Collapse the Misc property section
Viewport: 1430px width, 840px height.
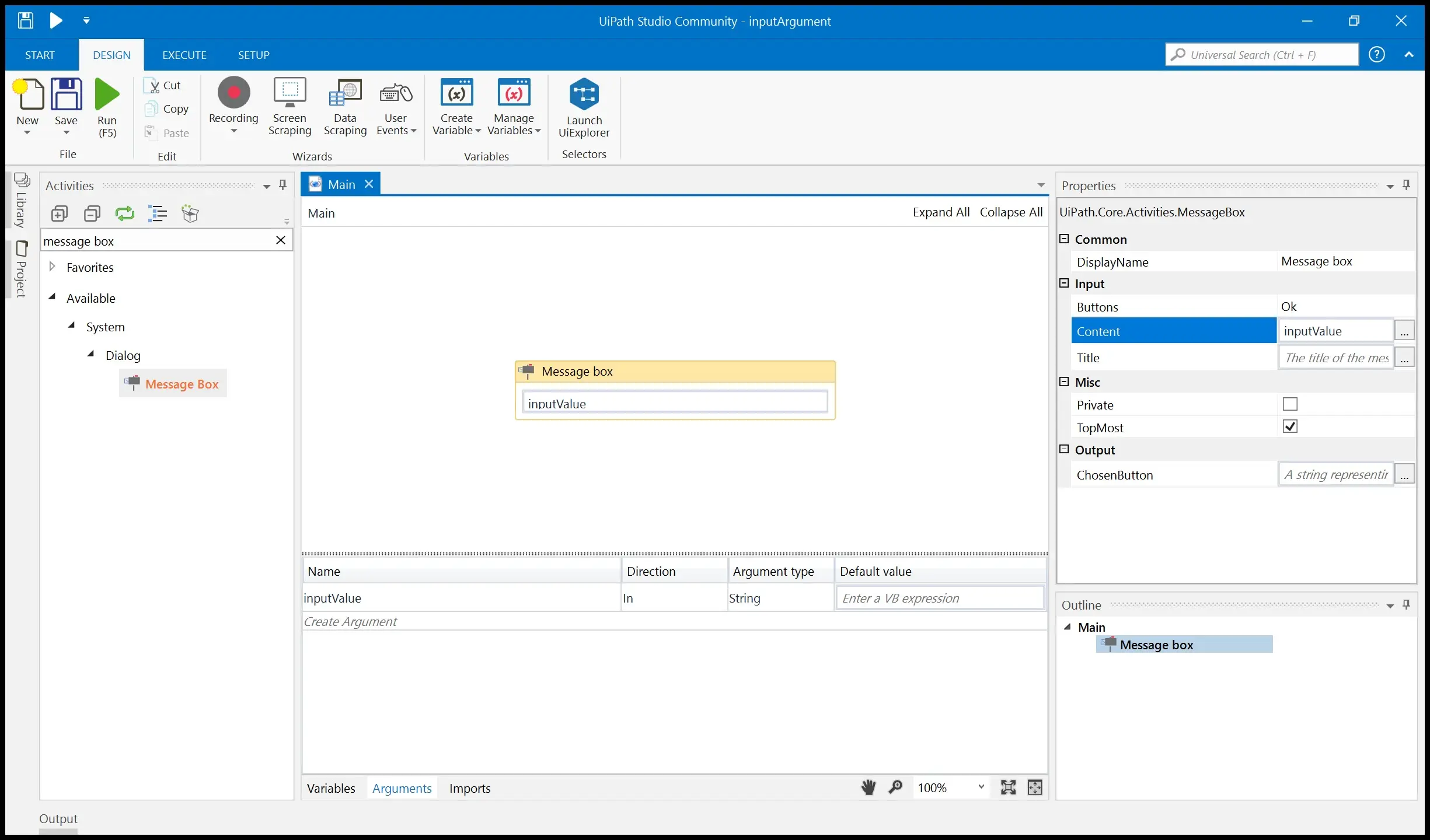(1064, 381)
